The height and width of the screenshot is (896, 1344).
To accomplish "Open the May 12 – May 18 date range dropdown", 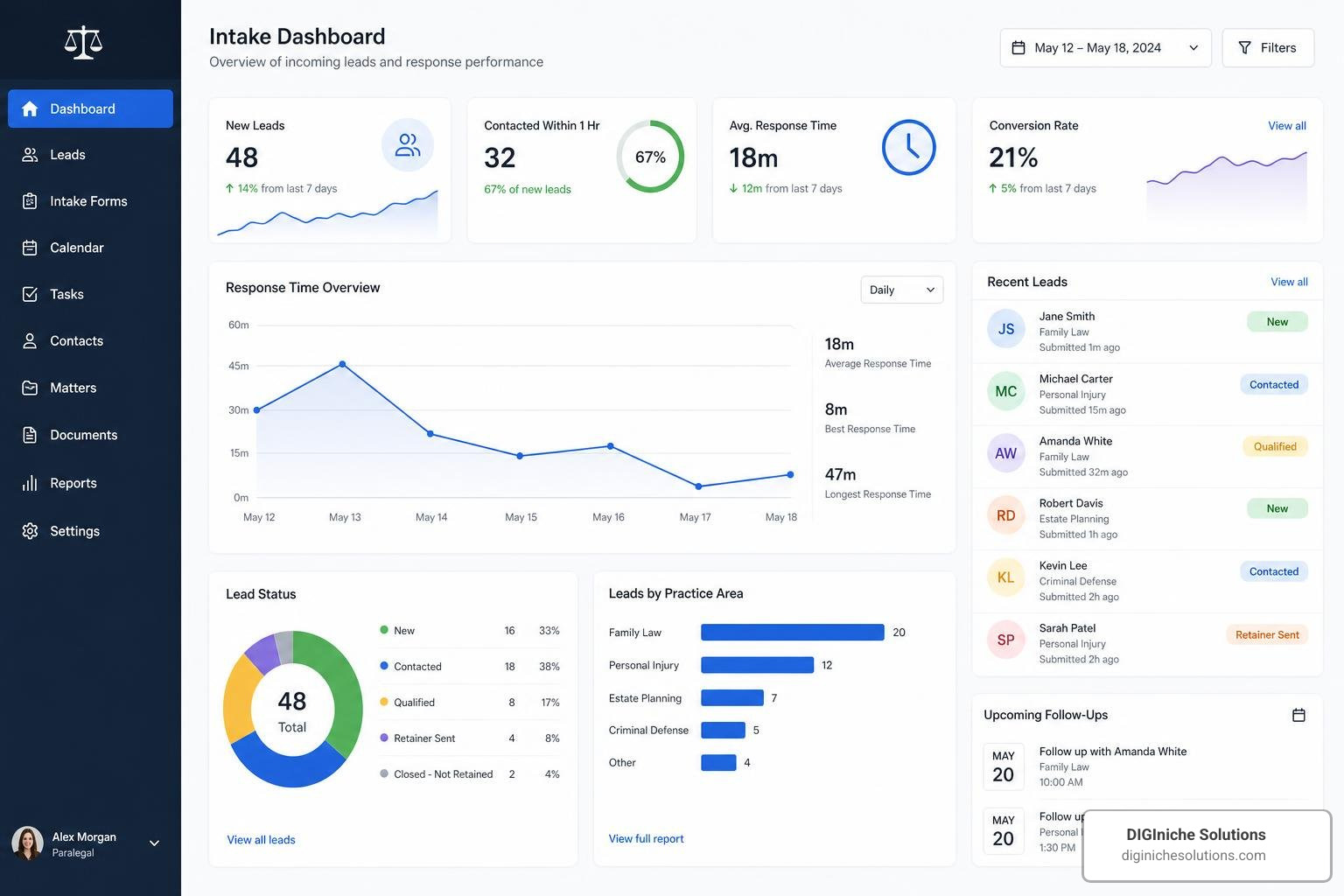I will [1106, 48].
